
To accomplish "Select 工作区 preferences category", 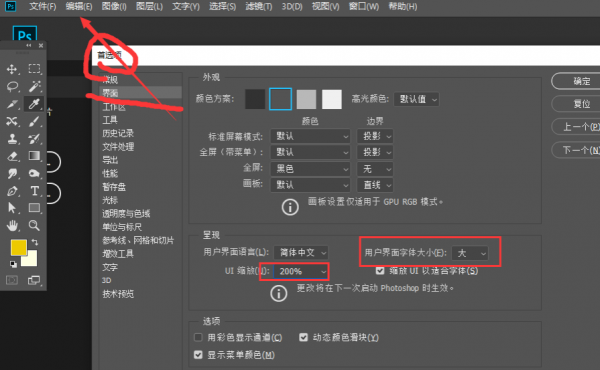I will (x=114, y=107).
